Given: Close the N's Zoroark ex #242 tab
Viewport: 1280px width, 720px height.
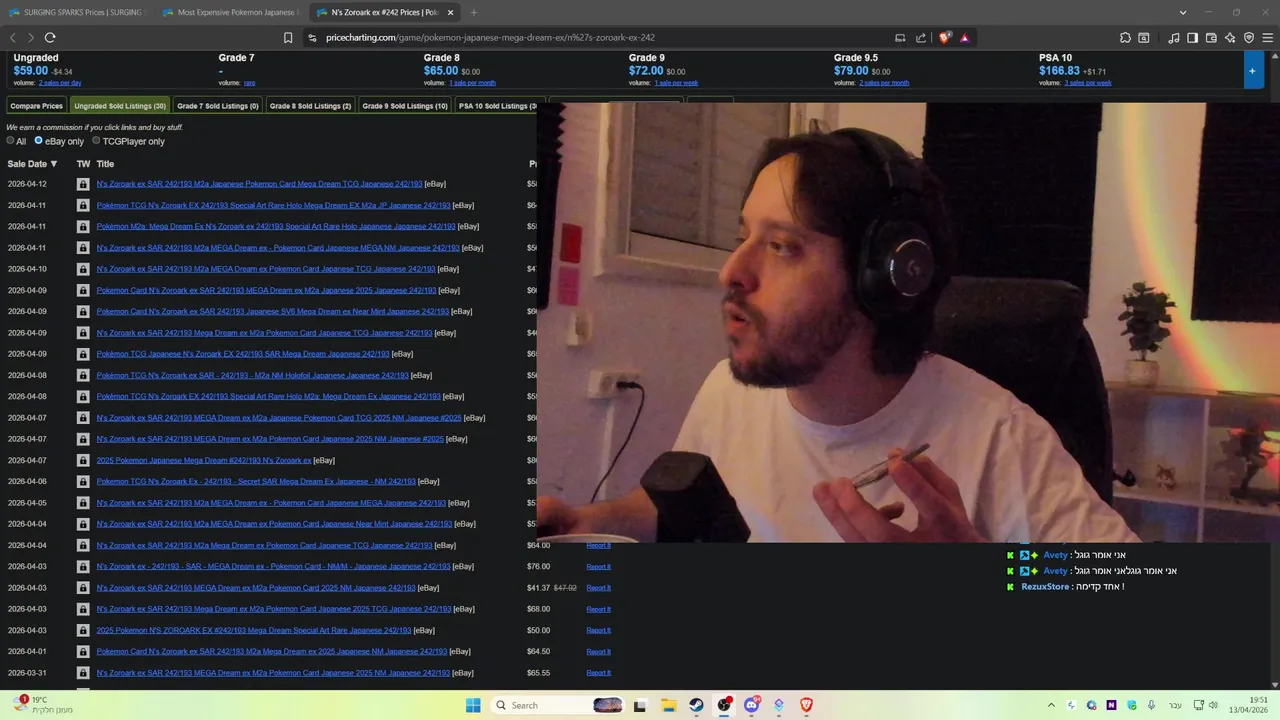Looking at the screenshot, I should tap(450, 12).
